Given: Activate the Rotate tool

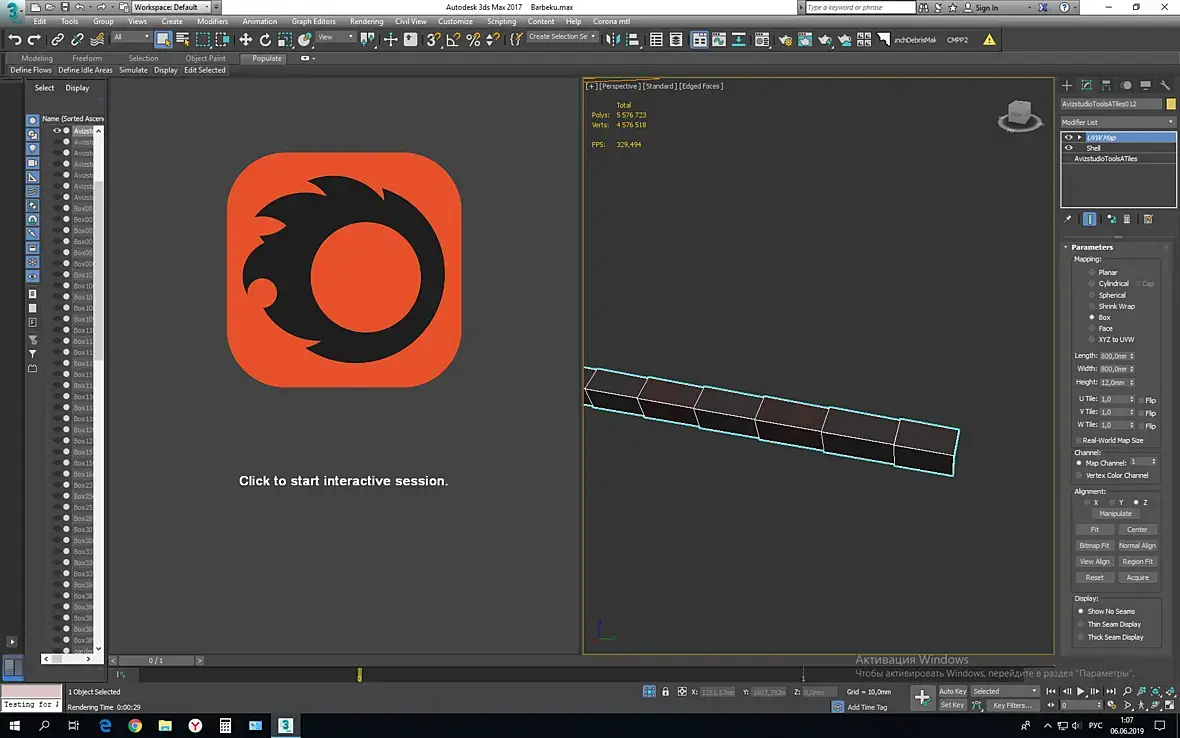Looking at the screenshot, I should [265, 40].
